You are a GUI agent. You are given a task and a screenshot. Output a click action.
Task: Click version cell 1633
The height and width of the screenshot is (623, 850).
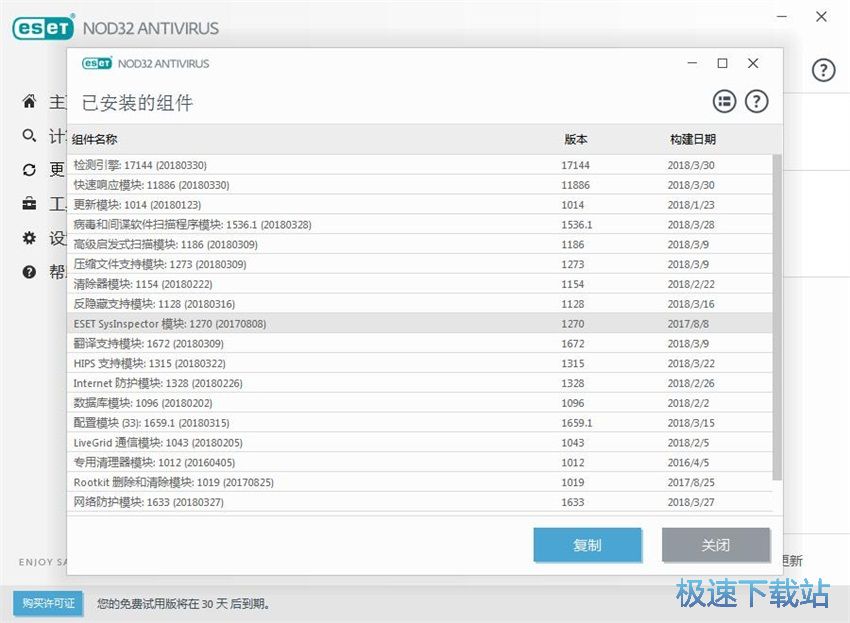click(x=572, y=502)
